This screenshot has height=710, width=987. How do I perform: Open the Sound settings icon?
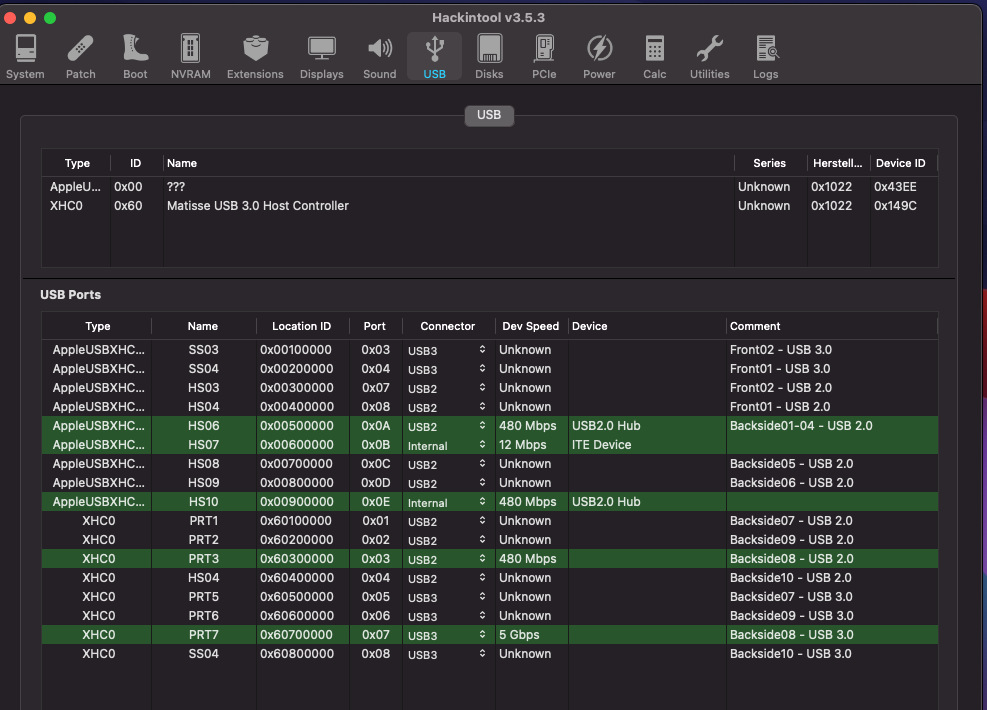pyautogui.click(x=379, y=56)
